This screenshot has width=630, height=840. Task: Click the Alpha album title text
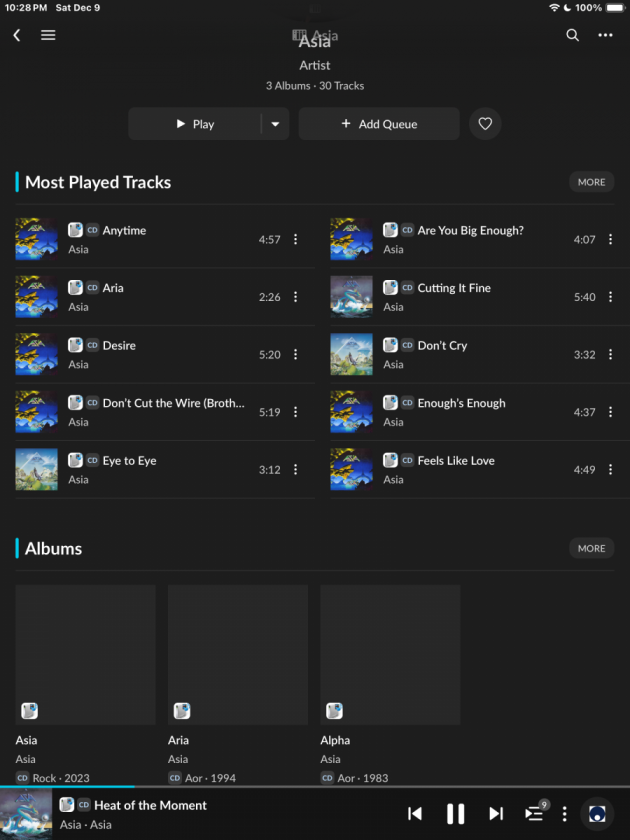click(x=335, y=740)
